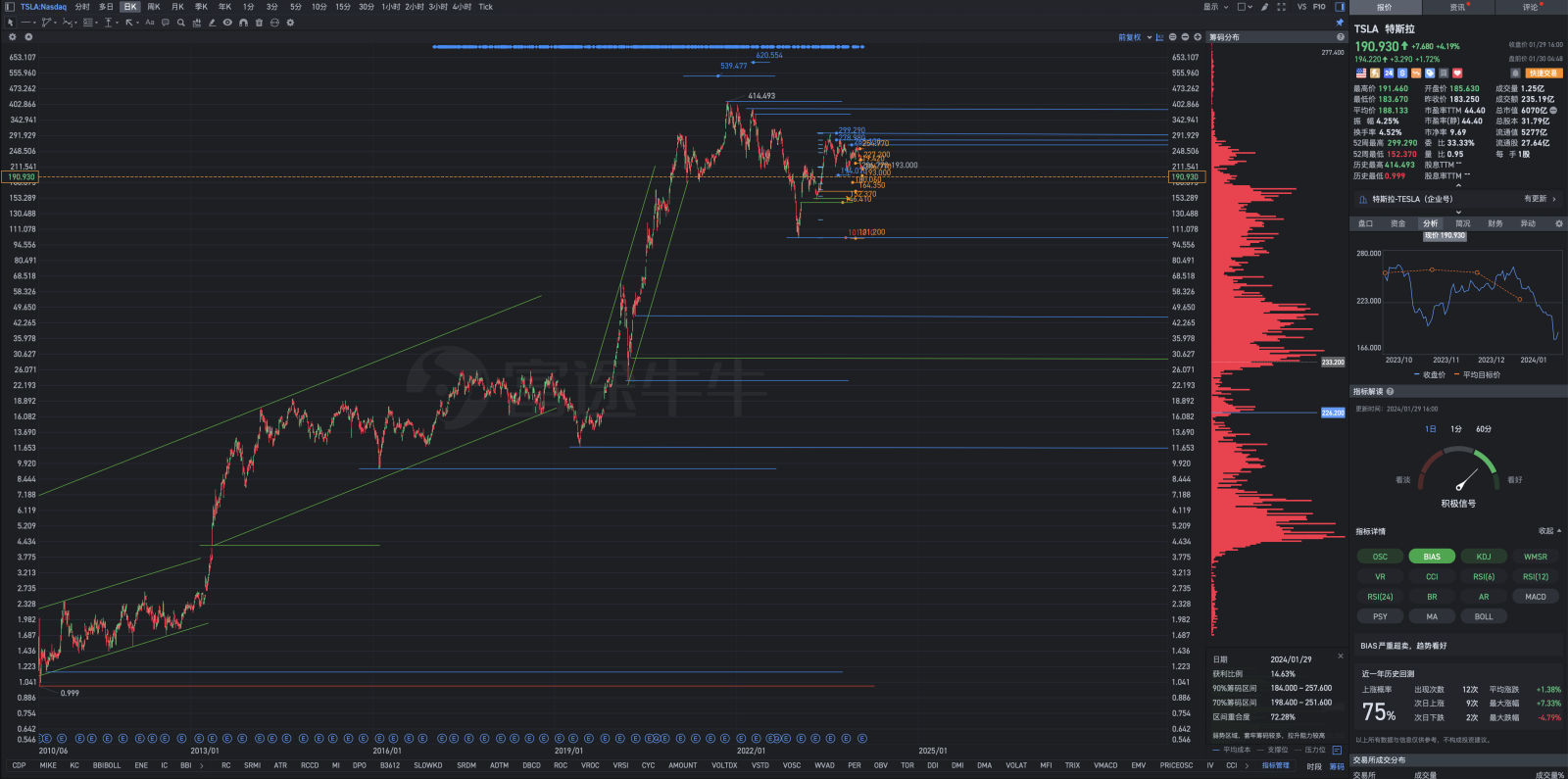
Task: Select the MACD indicator pill
Action: (1535, 597)
